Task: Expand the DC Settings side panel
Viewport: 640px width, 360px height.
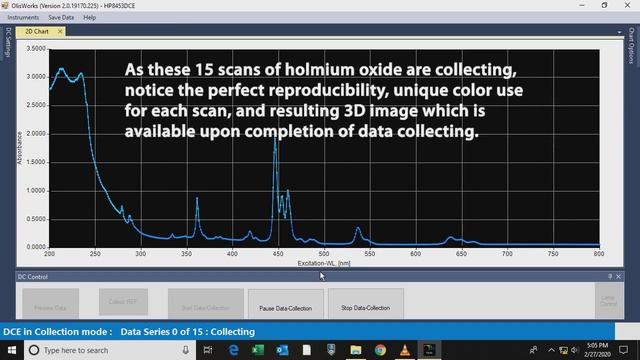Action: (8, 42)
